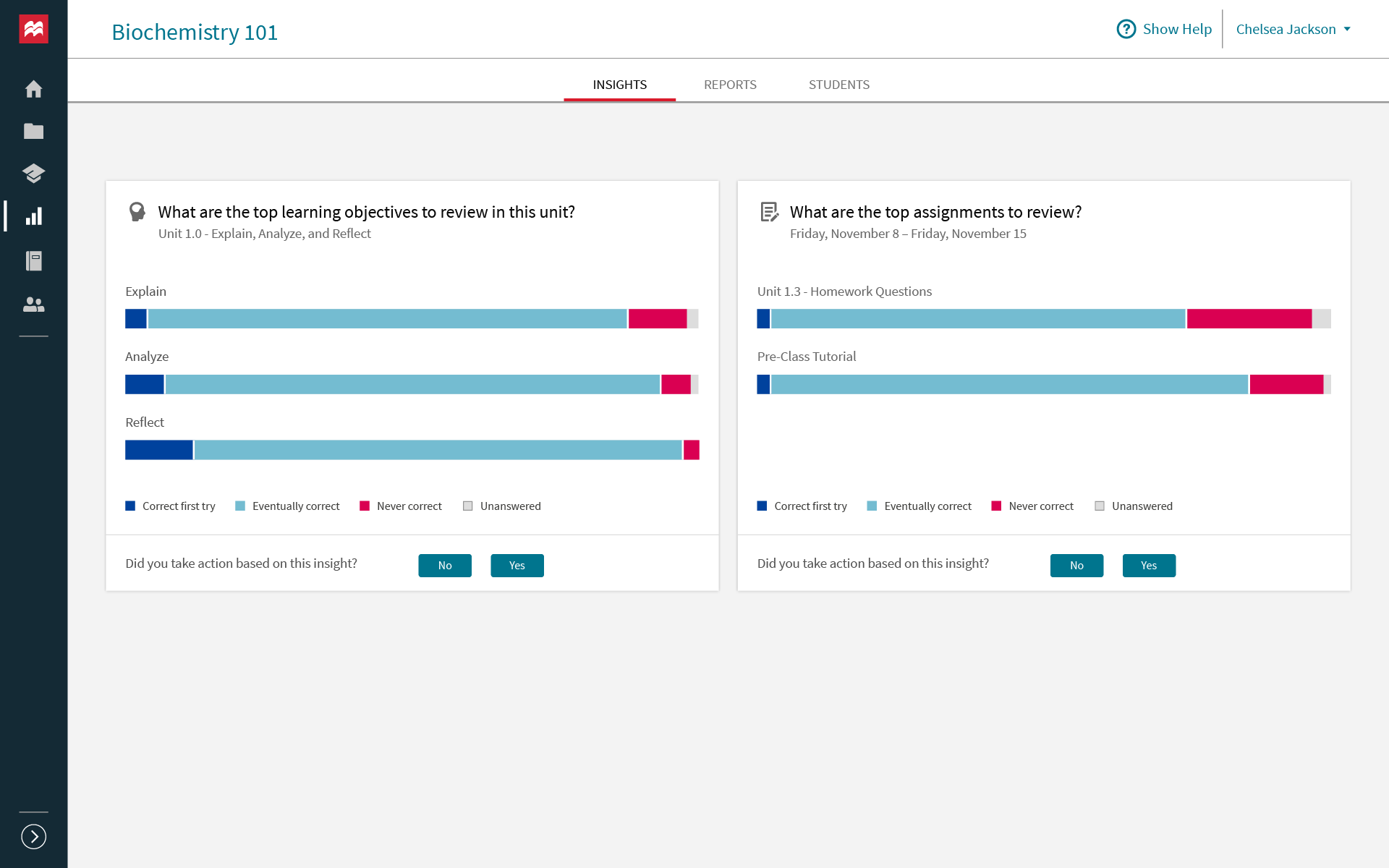Image resolution: width=1389 pixels, height=868 pixels.
Task: Click the Never correct legend checkbox
Action: [366, 505]
